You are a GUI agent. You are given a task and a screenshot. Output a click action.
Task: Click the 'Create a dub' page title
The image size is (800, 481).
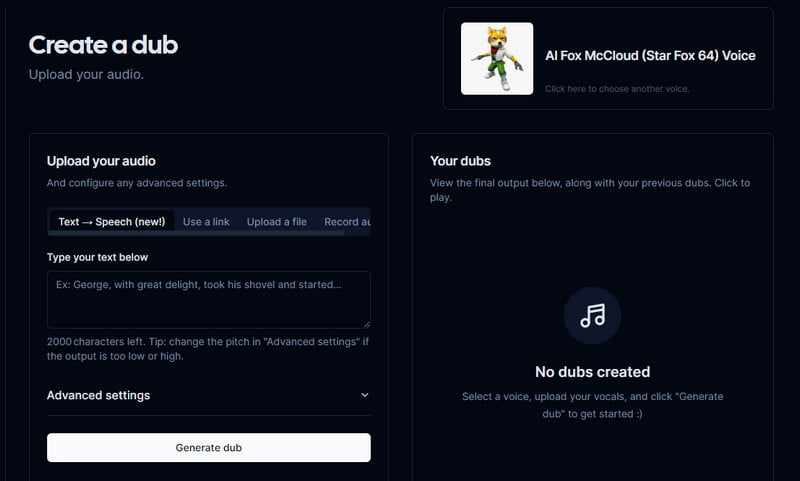[103, 45]
